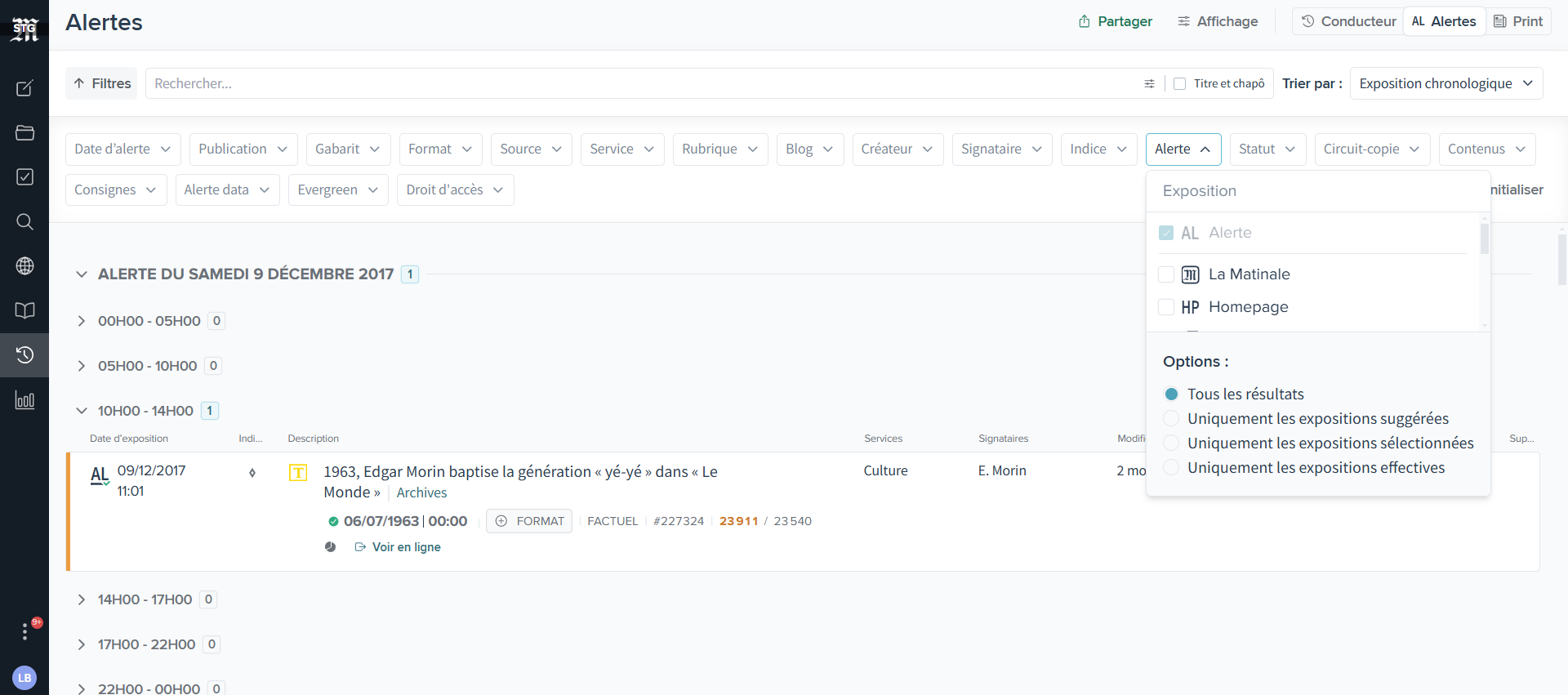Click the exposition list scrollbar thumb
Viewport: 1568px width, 695px height.
(x=1484, y=238)
